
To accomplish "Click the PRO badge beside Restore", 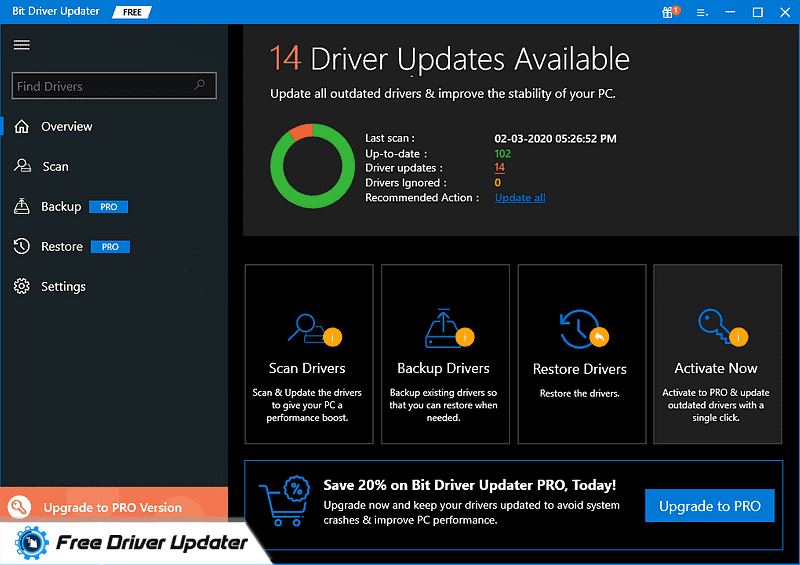I will (110, 247).
